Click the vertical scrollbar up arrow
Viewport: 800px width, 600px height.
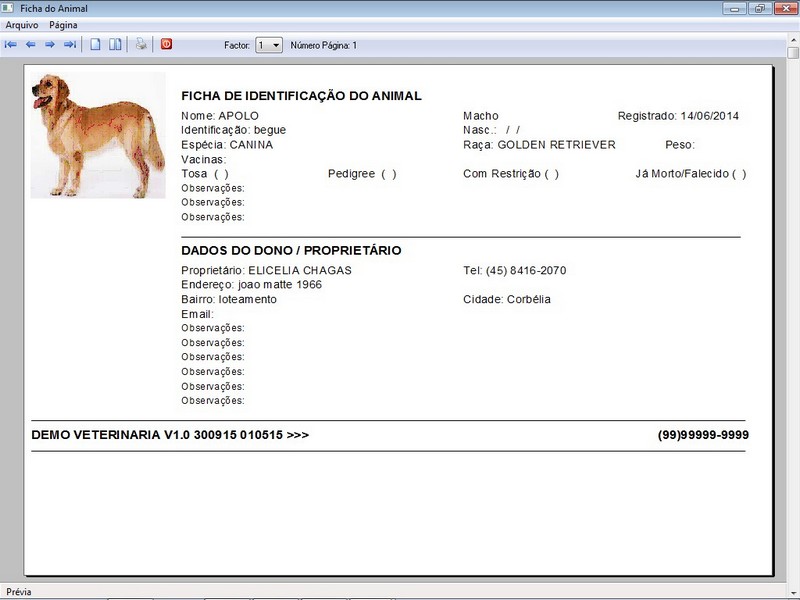(793, 40)
